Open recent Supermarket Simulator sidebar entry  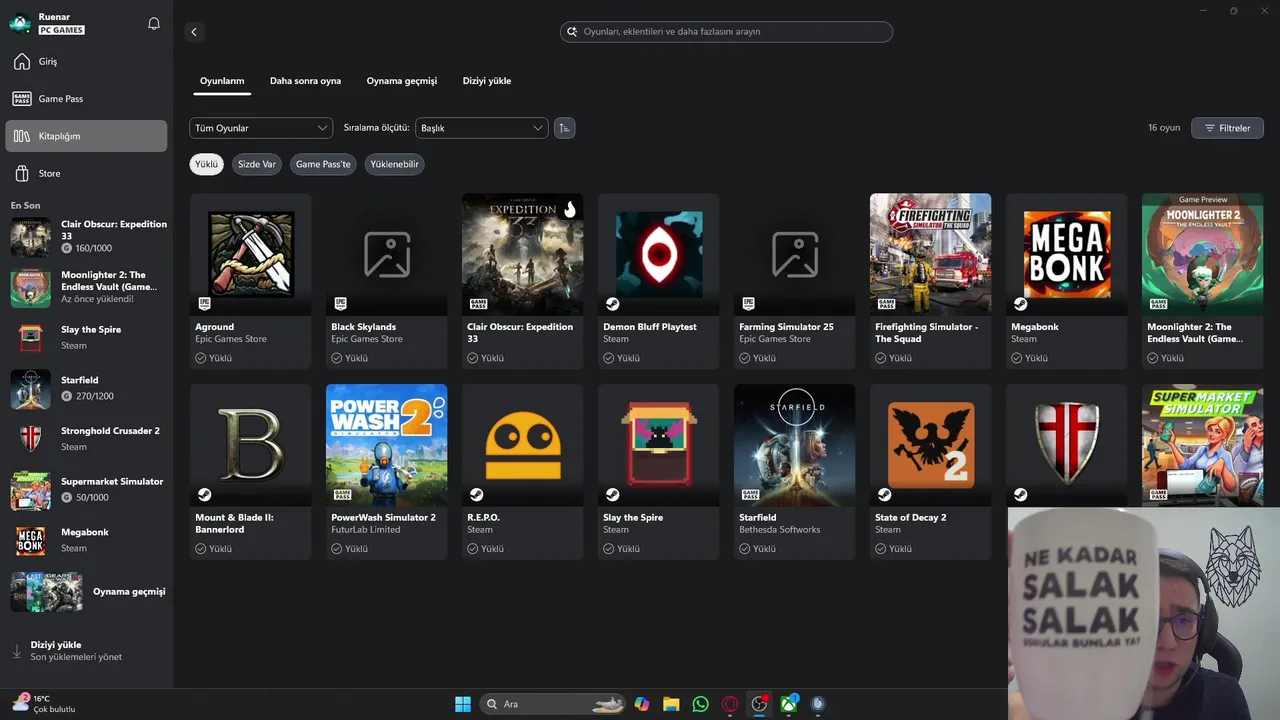pos(88,490)
